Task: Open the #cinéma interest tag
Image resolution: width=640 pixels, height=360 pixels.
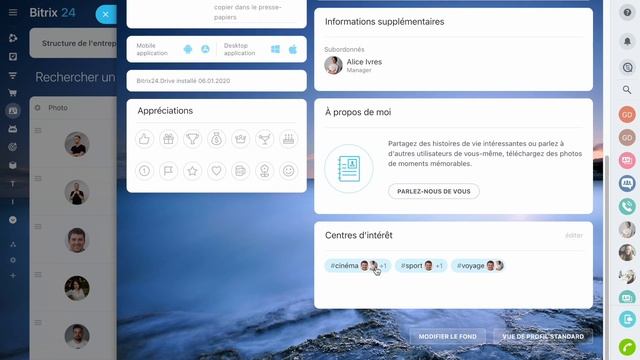Action: tap(358, 266)
